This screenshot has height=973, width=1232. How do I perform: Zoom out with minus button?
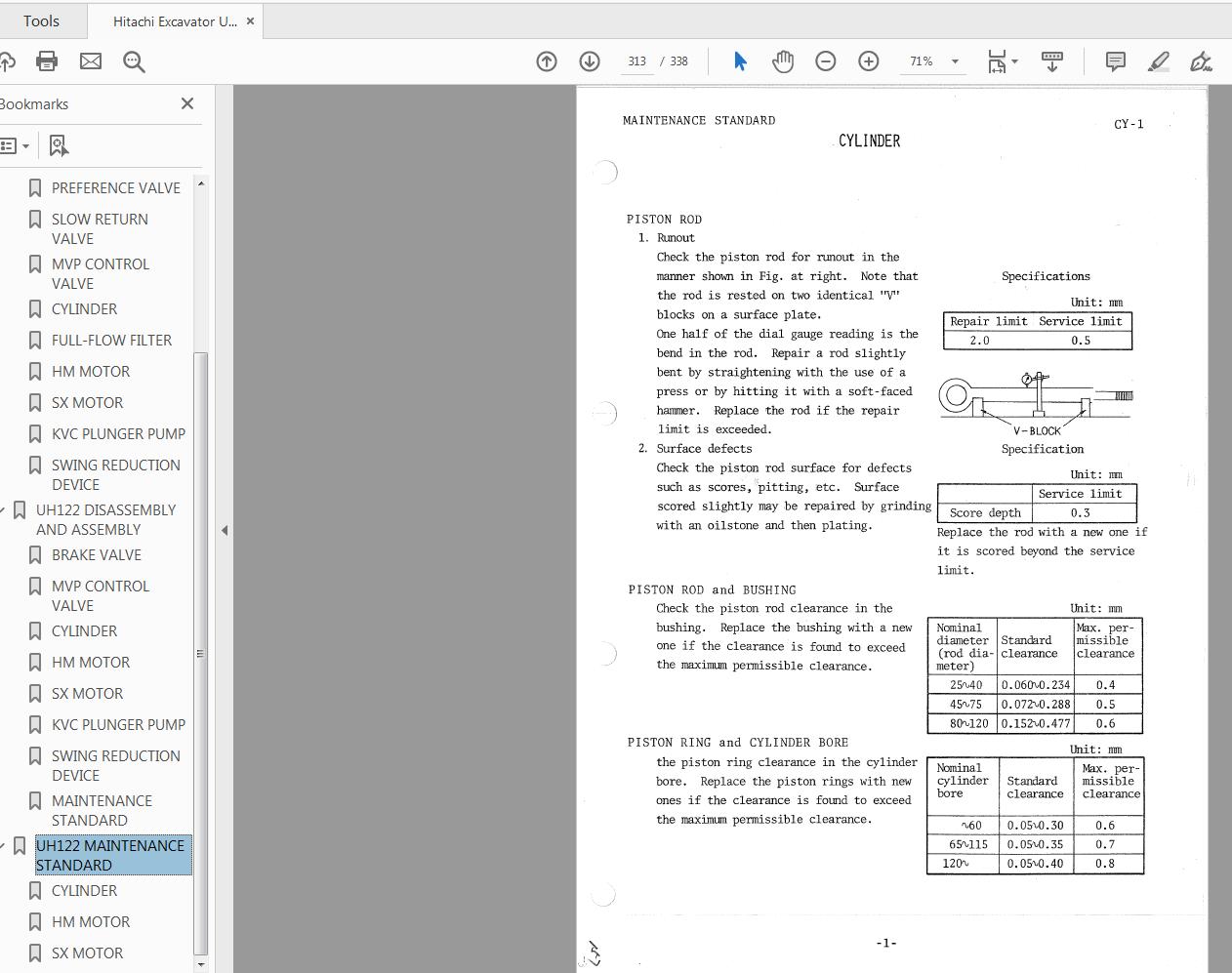pos(826,61)
